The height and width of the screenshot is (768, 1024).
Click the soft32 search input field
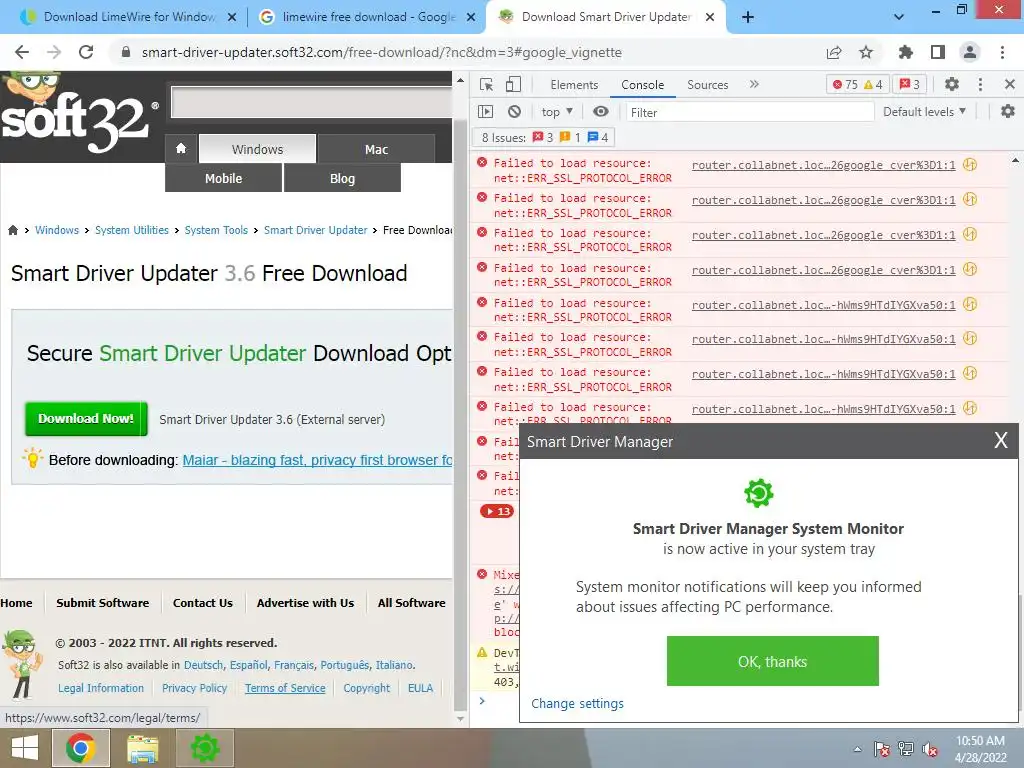311,102
